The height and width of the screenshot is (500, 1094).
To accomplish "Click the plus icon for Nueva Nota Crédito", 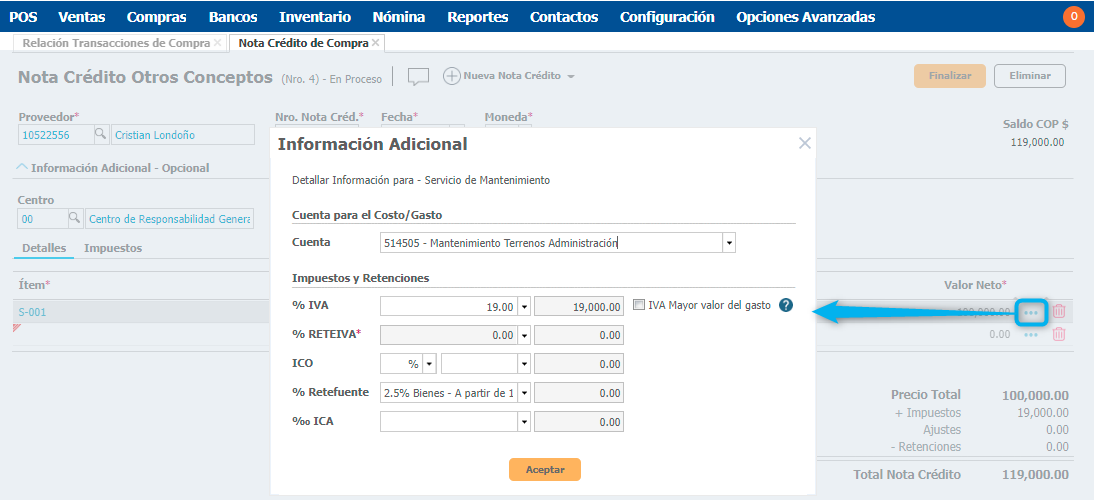I will coord(451,76).
